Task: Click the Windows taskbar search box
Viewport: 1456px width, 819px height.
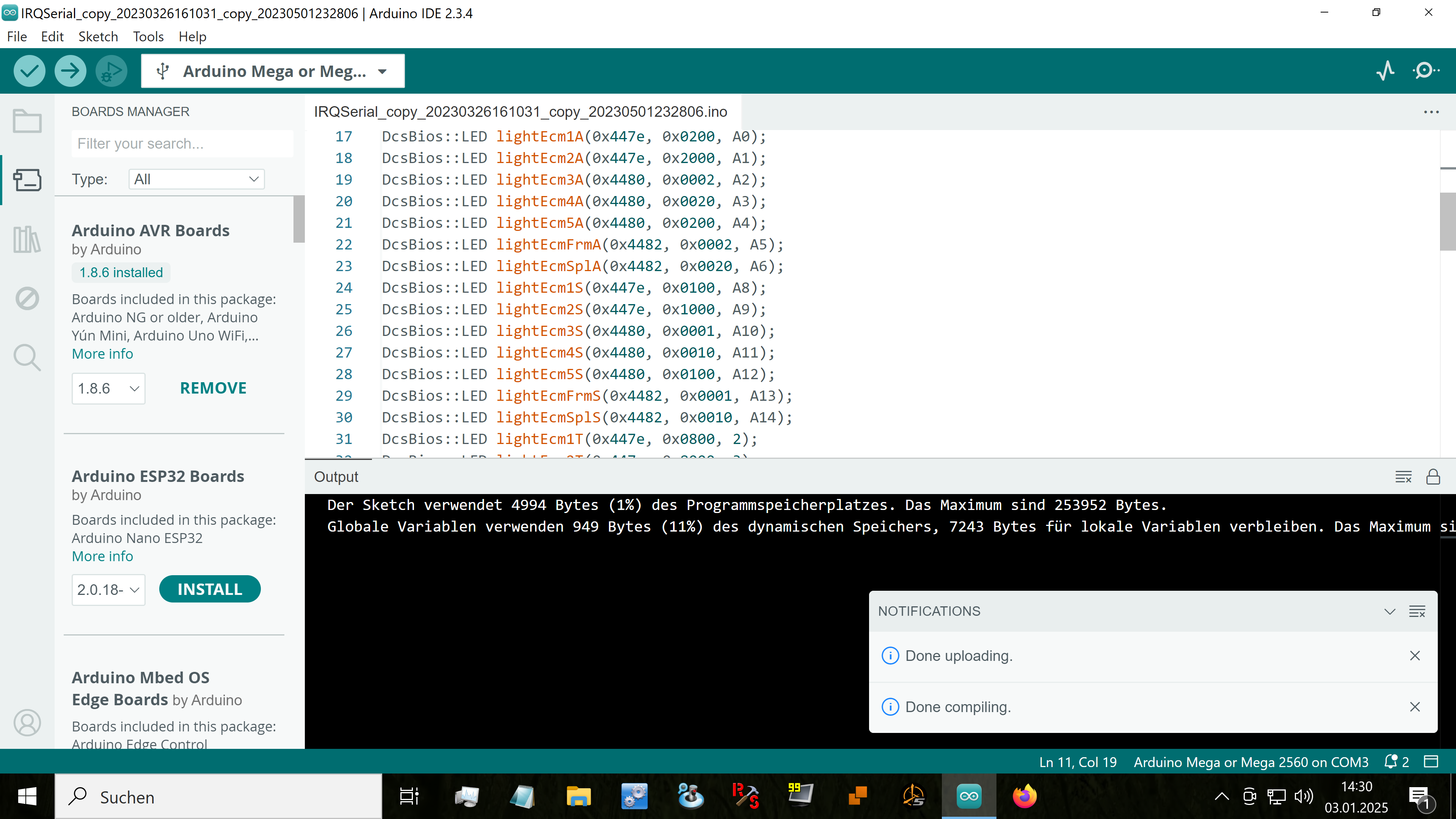Action: 218,796
